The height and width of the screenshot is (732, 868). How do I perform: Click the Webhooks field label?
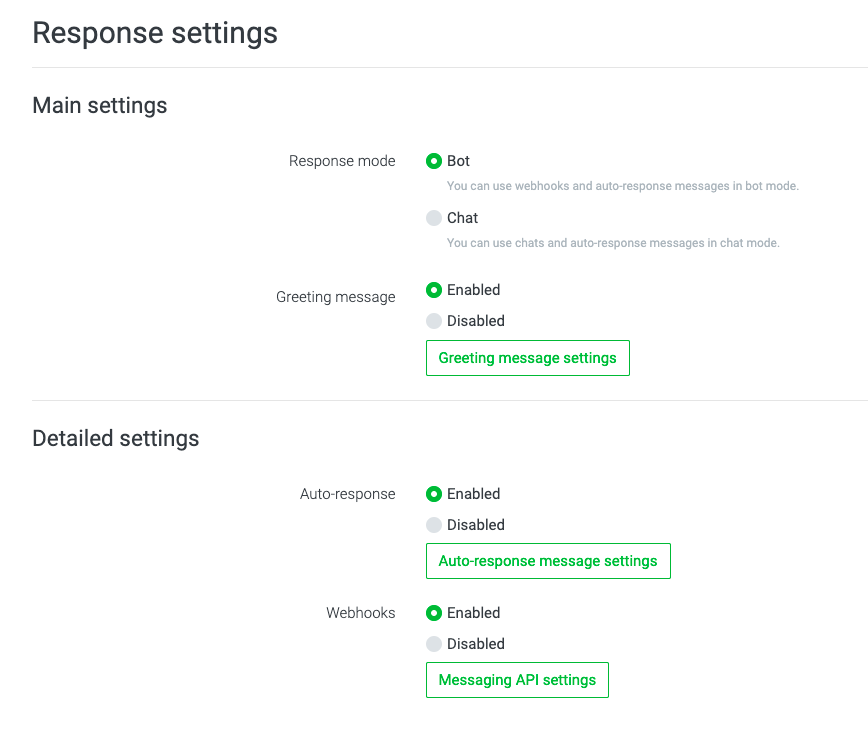[361, 613]
